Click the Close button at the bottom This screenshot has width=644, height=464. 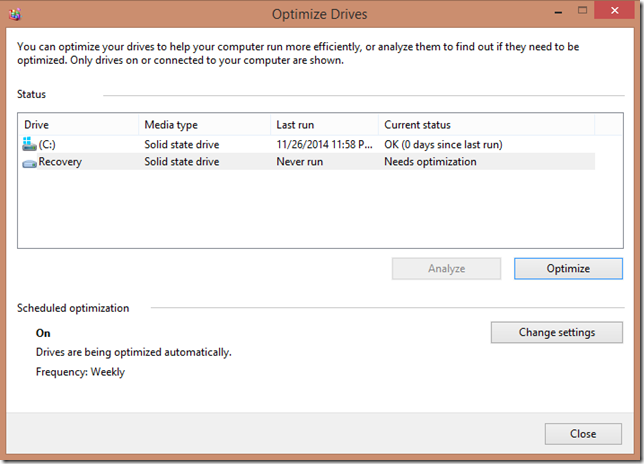point(583,434)
